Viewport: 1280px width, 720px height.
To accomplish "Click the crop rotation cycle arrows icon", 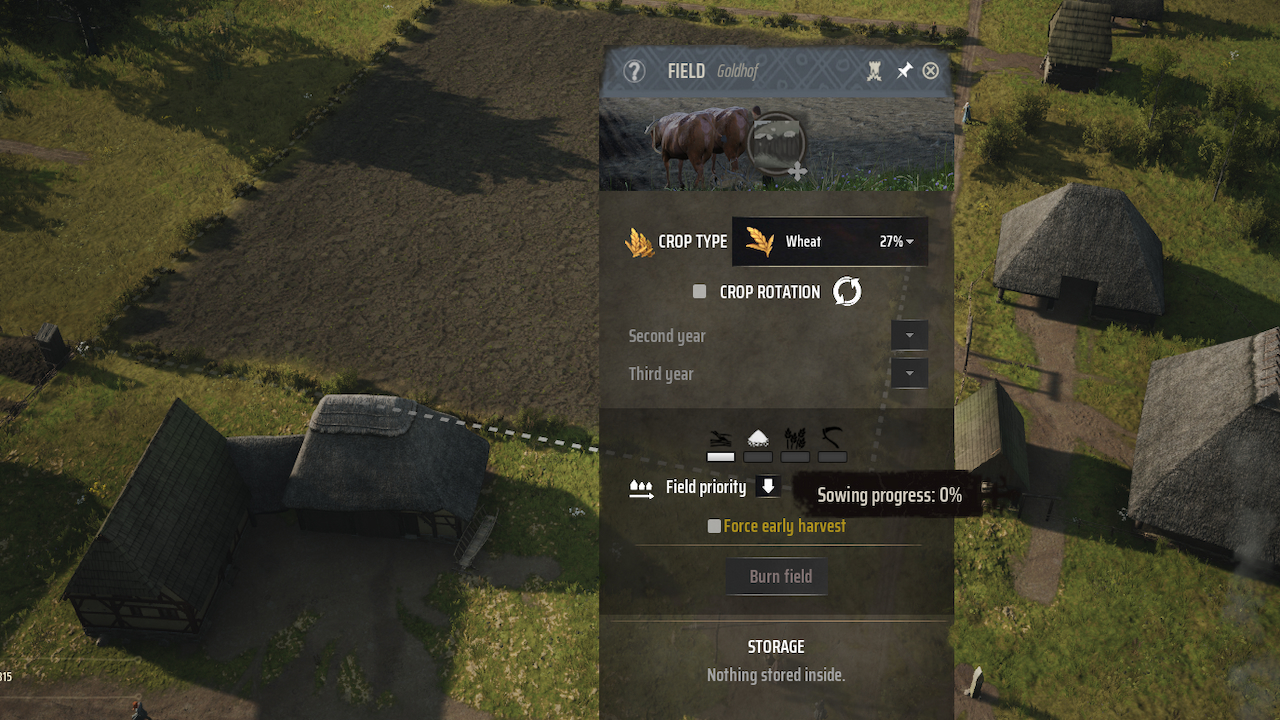I will 847,292.
